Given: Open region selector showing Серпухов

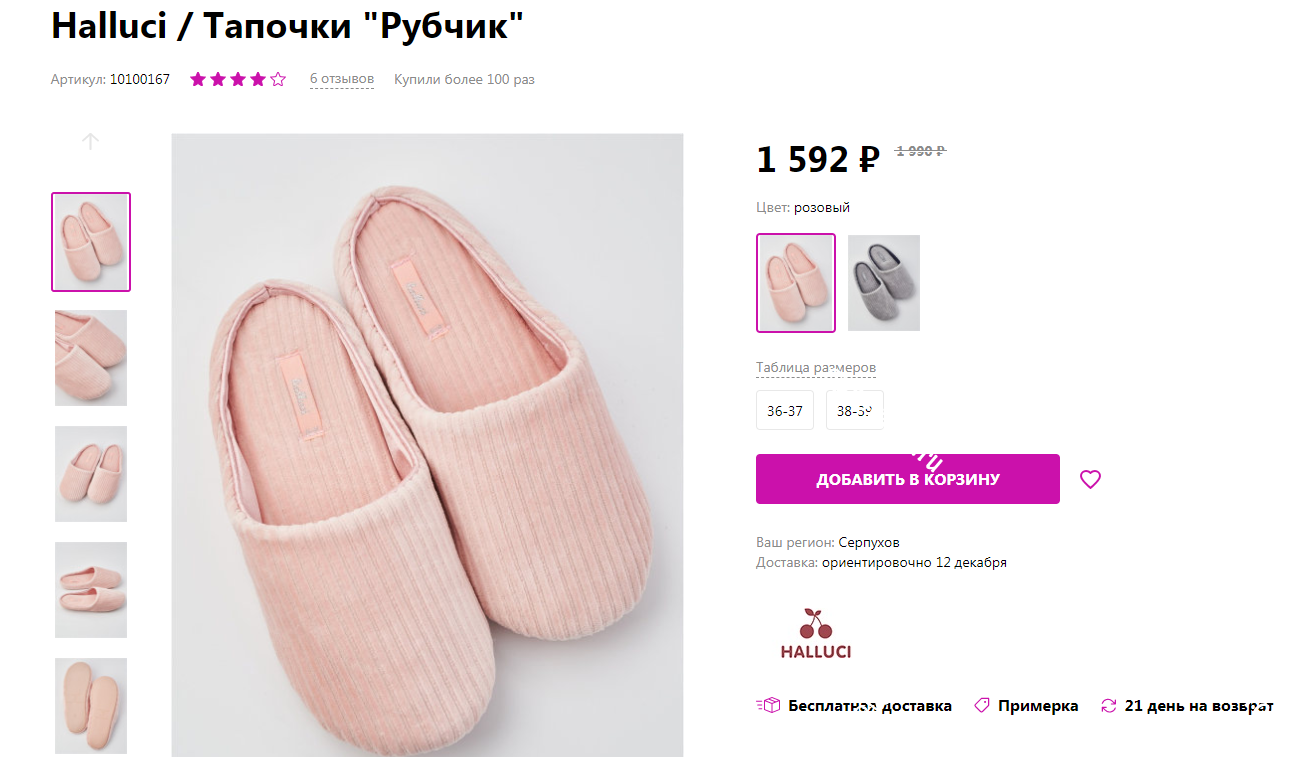Looking at the screenshot, I should [x=871, y=541].
